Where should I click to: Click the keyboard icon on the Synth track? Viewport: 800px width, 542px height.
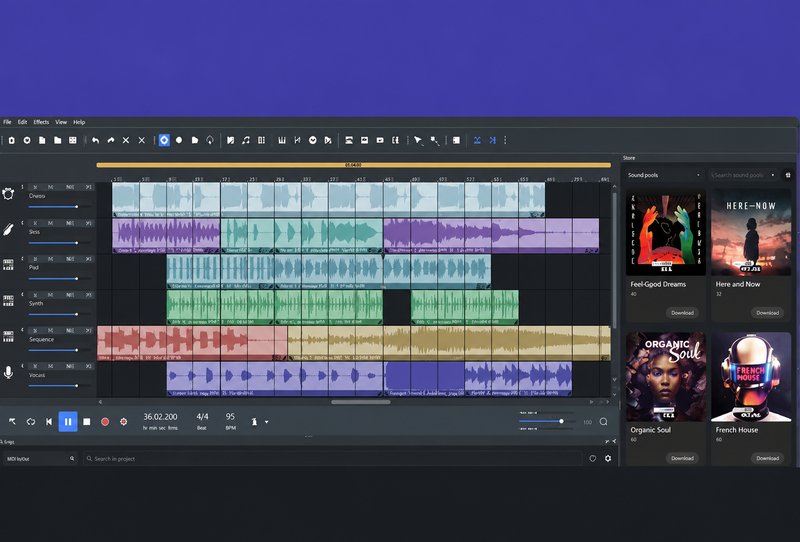[8, 301]
